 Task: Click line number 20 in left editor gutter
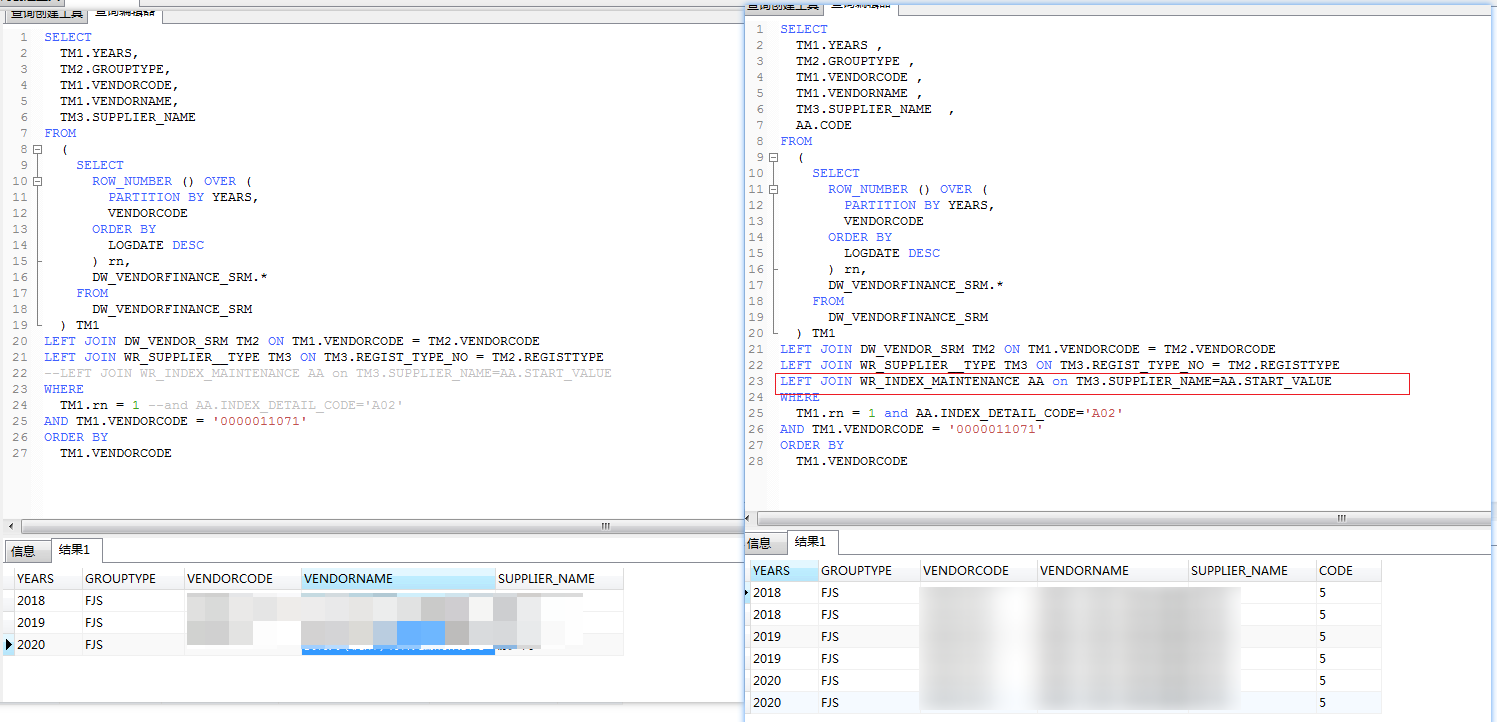(x=20, y=341)
